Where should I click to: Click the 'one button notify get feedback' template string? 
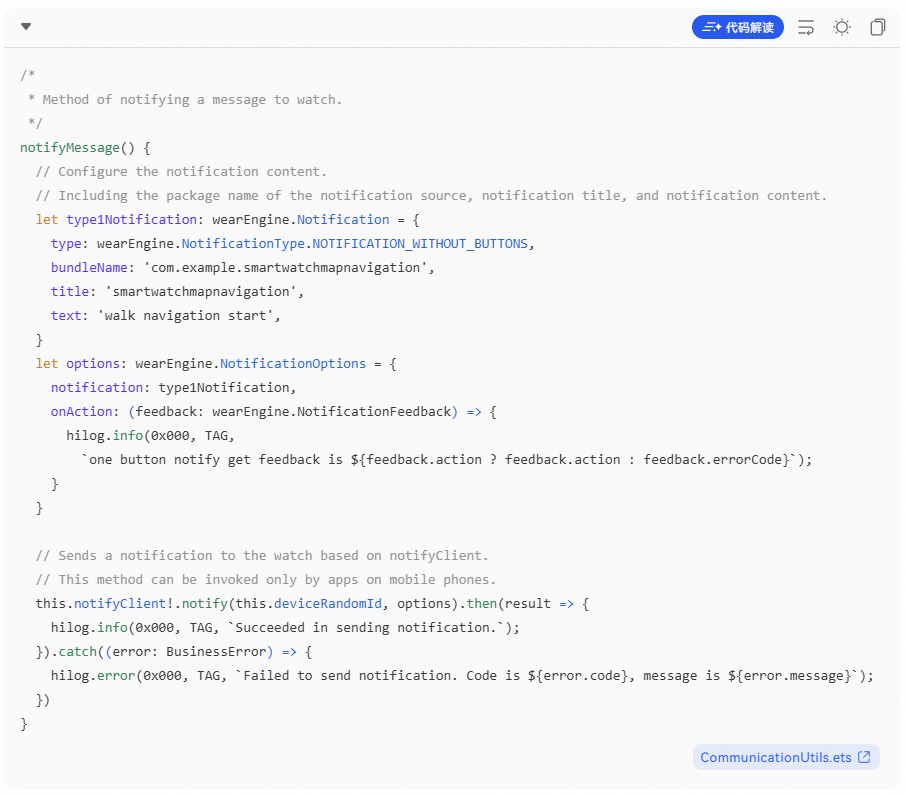coord(440,459)
